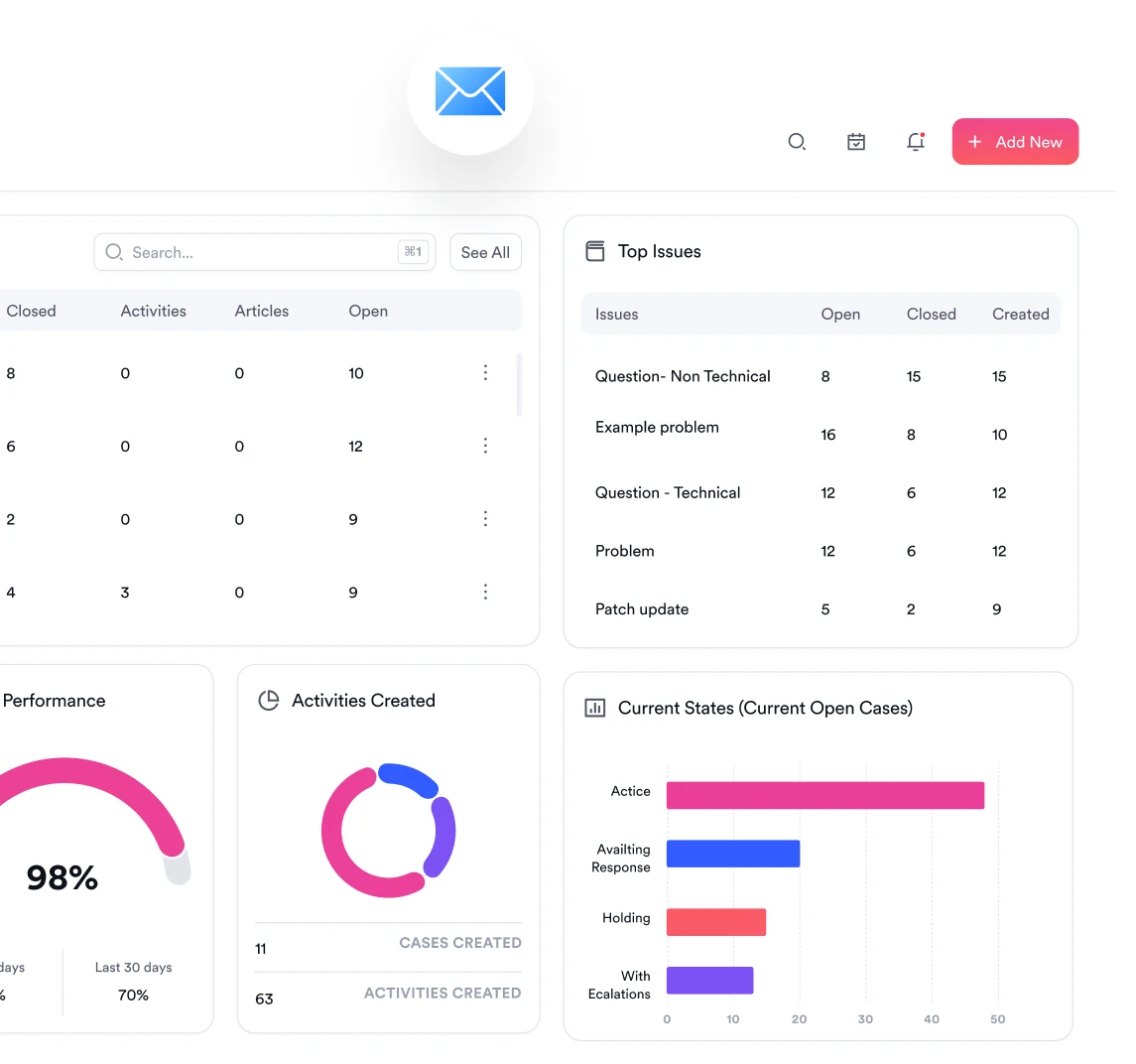Click the Top Issues title

(660, 251)
